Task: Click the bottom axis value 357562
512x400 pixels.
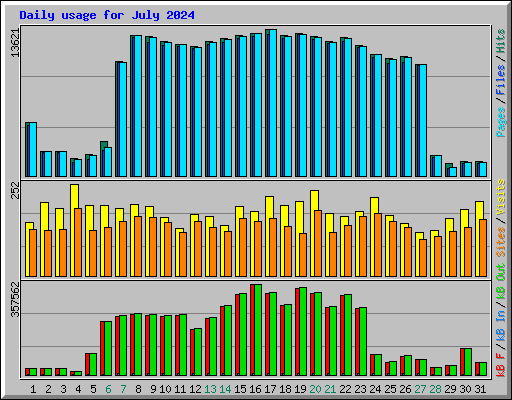Action: (15, 299)
